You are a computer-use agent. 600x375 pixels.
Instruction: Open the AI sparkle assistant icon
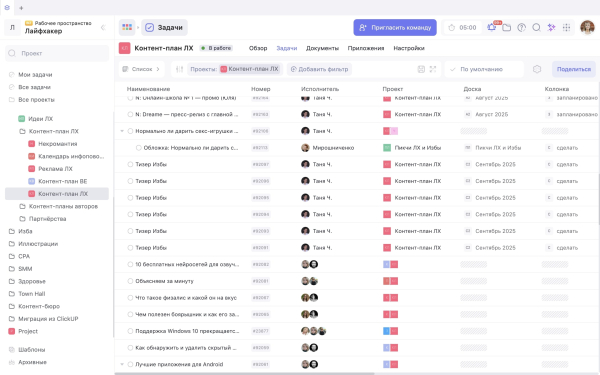coord(551,28)
